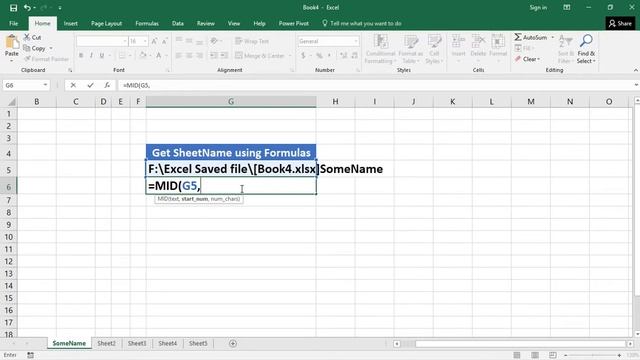Open the Review tab

click(206, 24)
